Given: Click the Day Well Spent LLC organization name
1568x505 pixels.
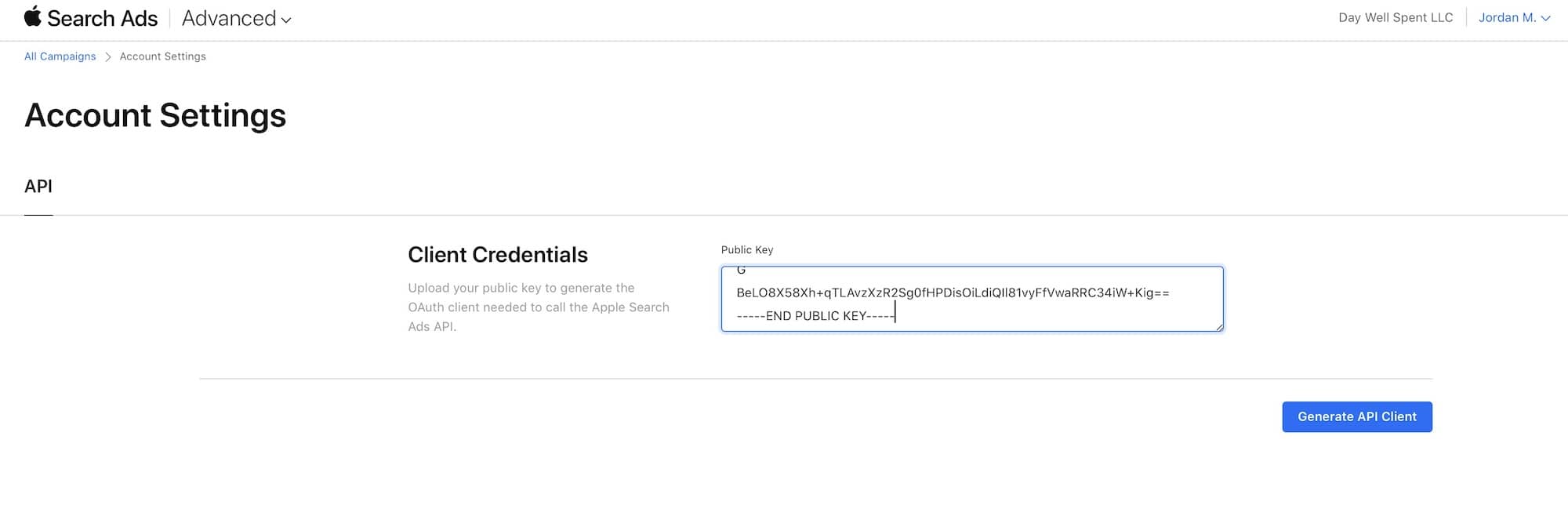Looking at the screenshot, I should click(1396, 17).
